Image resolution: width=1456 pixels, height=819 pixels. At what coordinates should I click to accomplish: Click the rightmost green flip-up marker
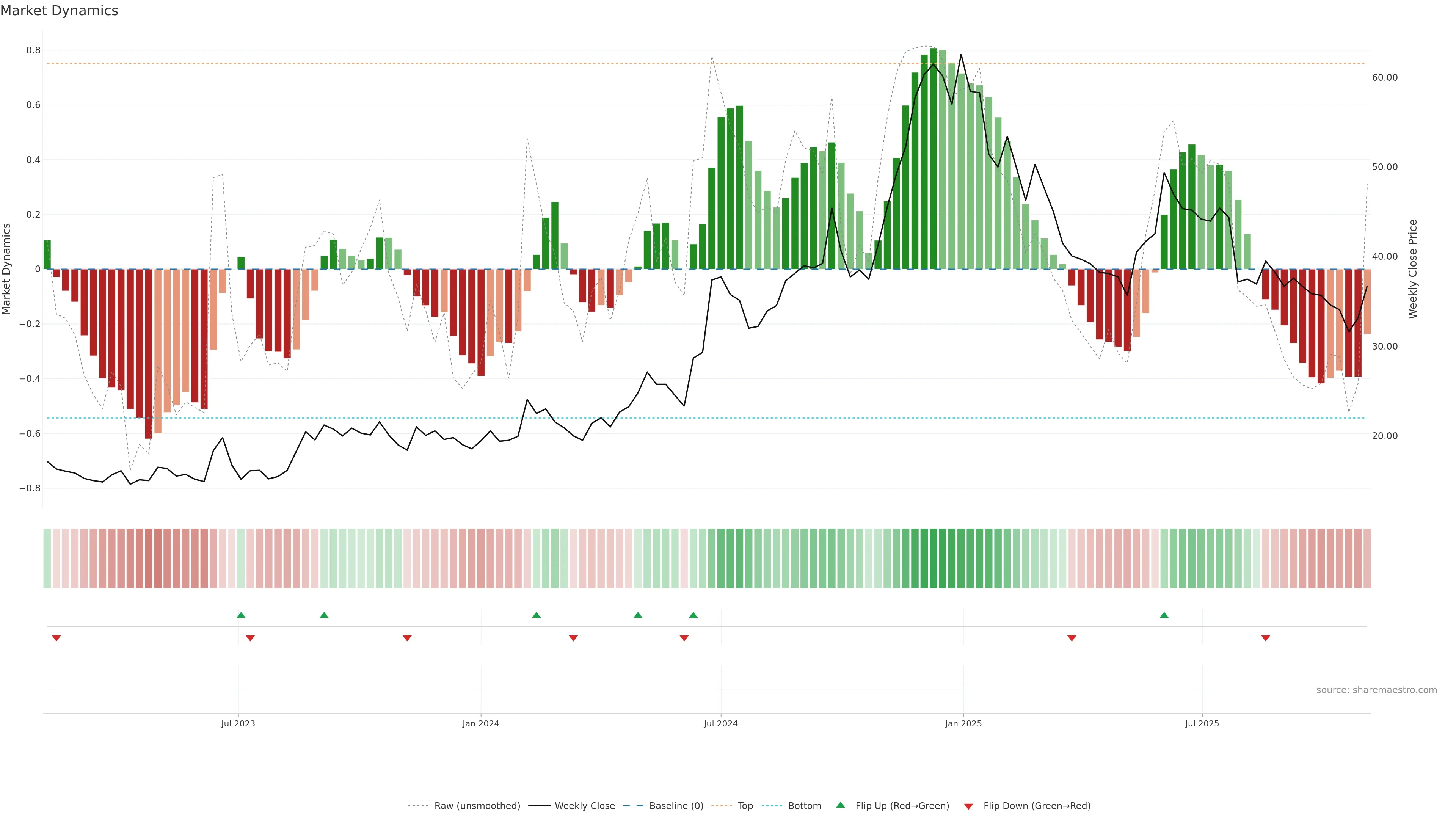(1164, 615)
